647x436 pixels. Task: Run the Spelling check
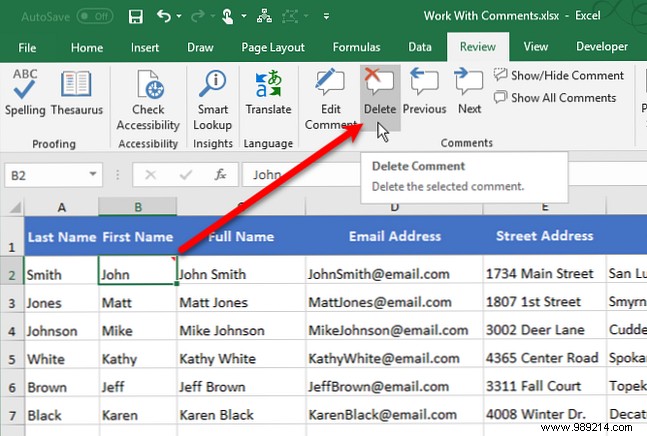click(25, 92)
